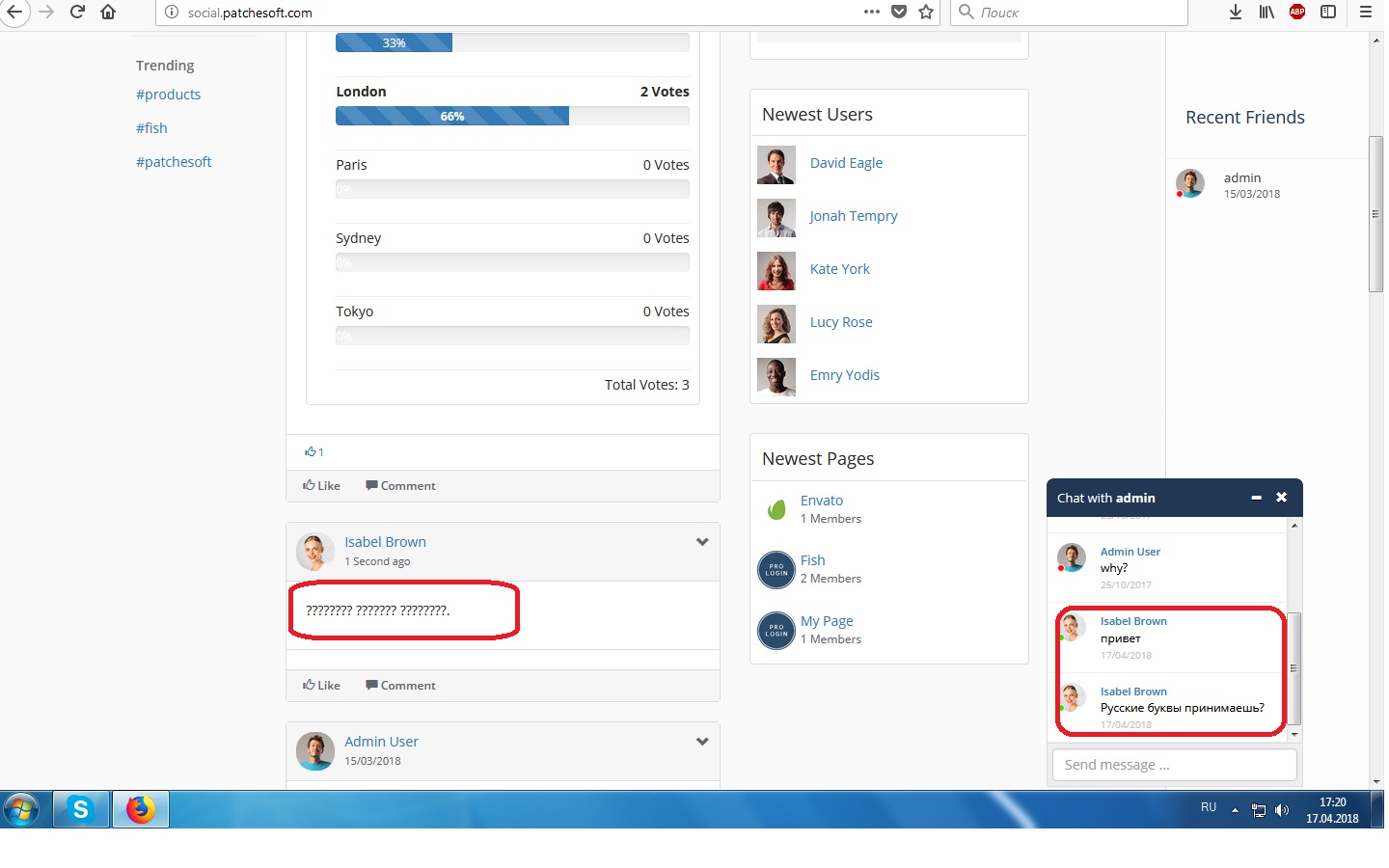Expand Admin User's post options
The width and height of the screenshot is (1389, 868).
(x=702, y=742)
